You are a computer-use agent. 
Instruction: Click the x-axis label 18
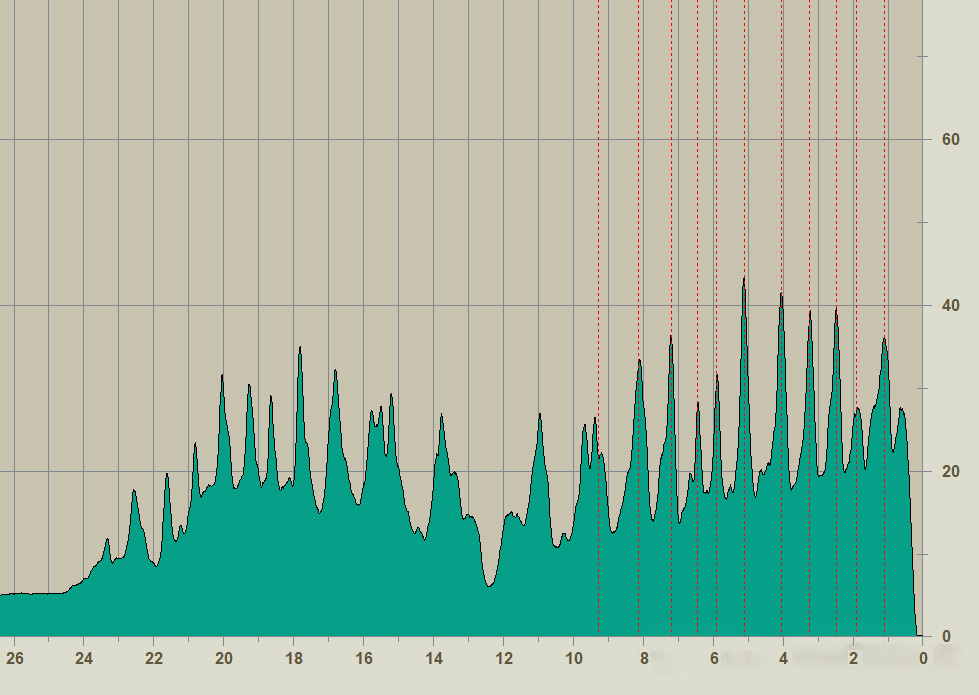[x=294, y=659]
